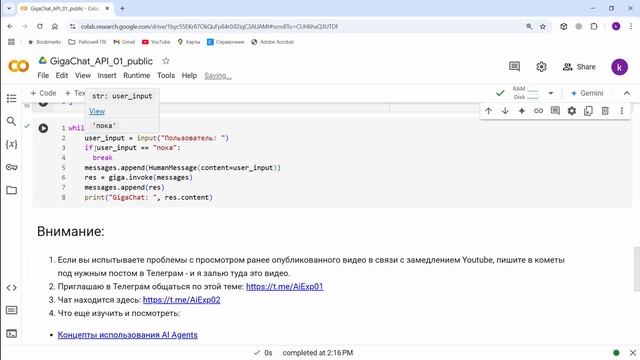The image size is (640, 360).
Task: Open the Runtime menu
Action: point(137,76)
